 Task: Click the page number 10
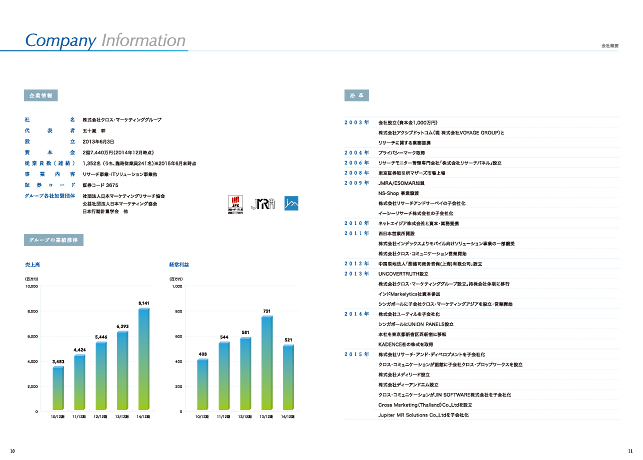pyautogui.click(x=12, y=451)
